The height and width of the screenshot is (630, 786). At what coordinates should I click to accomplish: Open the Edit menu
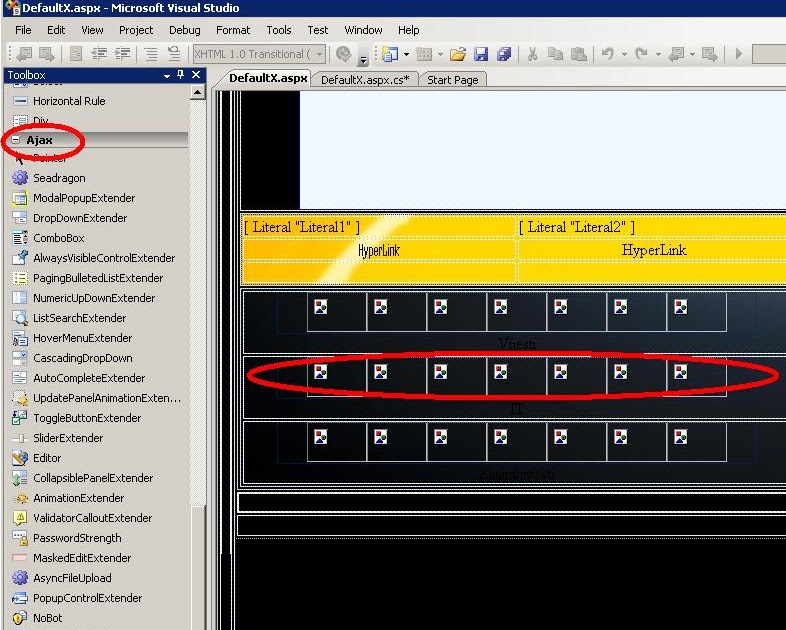pyautogui.click(x=56, y=30)
